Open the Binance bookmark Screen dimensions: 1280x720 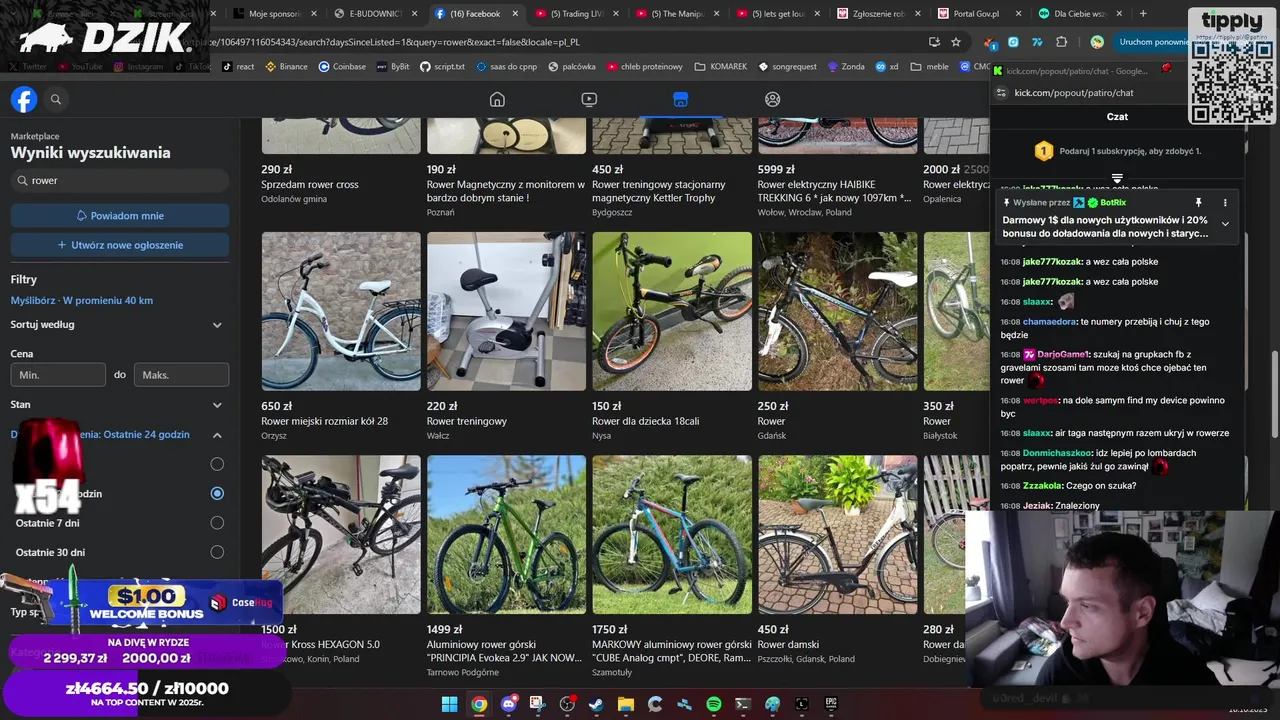coord(286,66)
